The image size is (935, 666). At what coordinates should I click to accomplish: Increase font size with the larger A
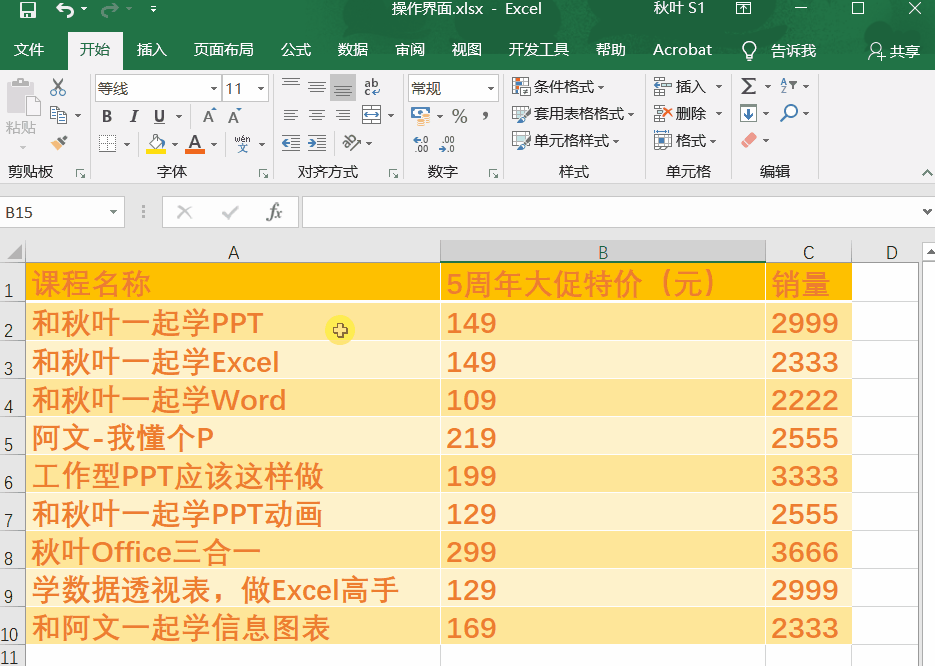coord(209,116)
